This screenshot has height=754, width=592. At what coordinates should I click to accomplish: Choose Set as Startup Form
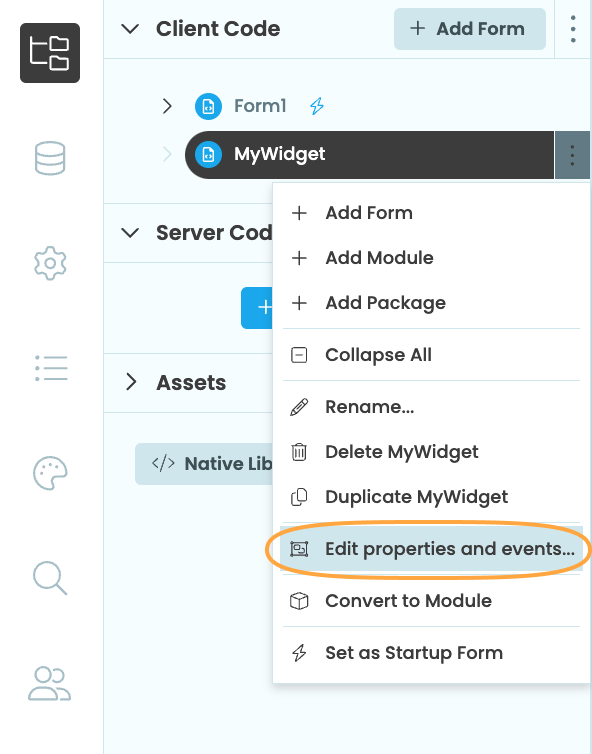click(x=431, y=653)
